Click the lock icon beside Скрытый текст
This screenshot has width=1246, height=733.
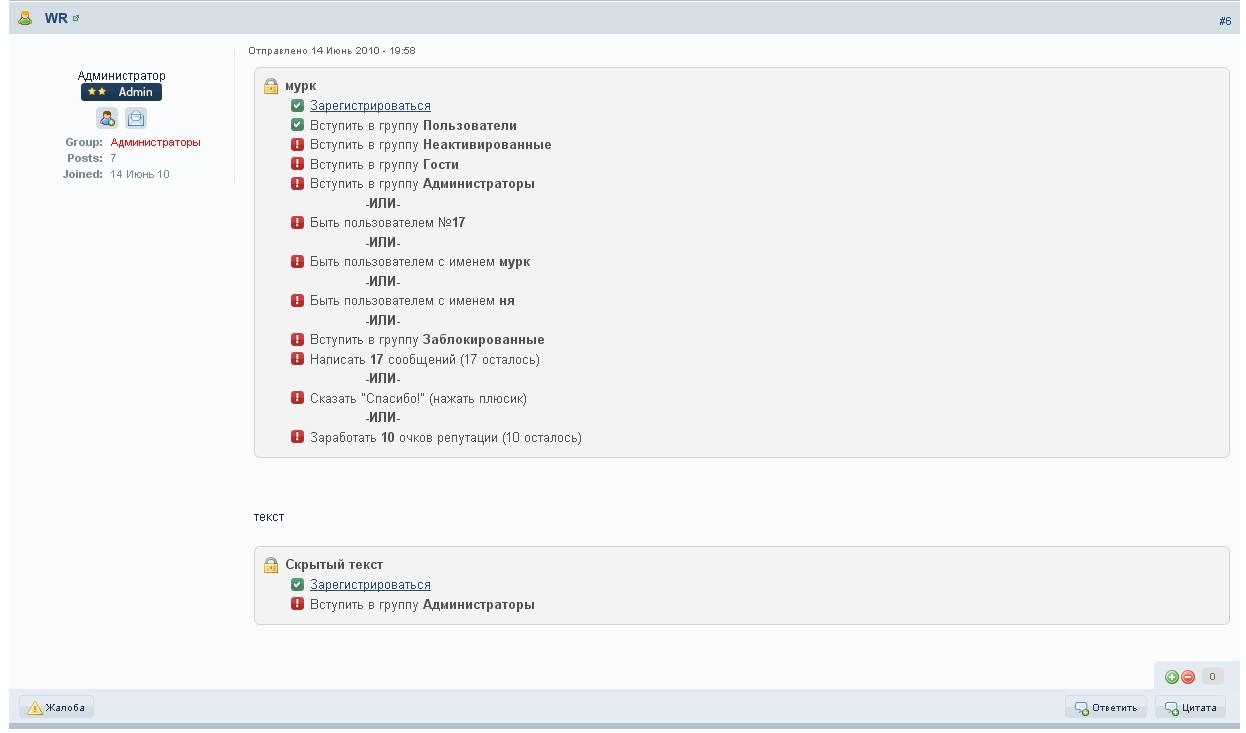(271, 565)
